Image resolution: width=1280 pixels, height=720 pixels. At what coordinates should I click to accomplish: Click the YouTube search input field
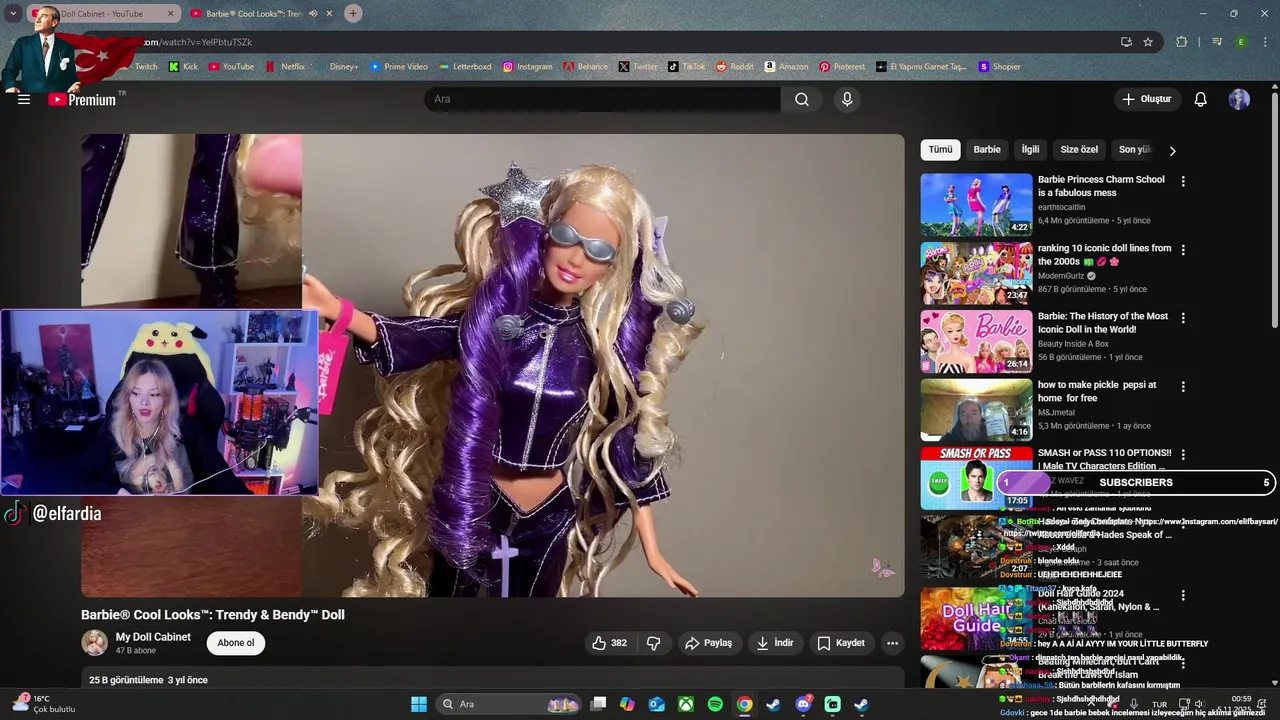point(602,99)
